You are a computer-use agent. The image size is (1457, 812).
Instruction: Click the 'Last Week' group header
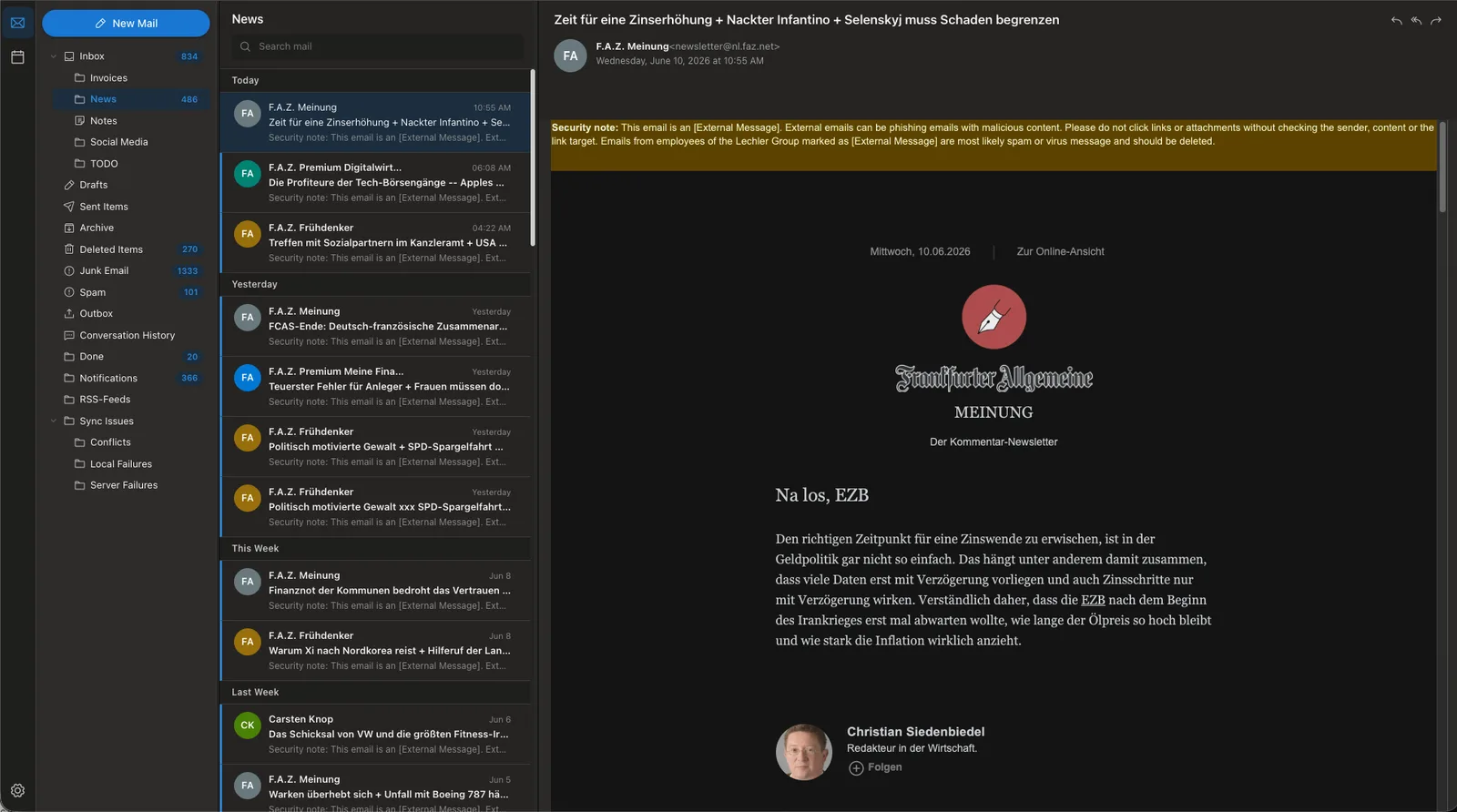click(x=375, y=692)
